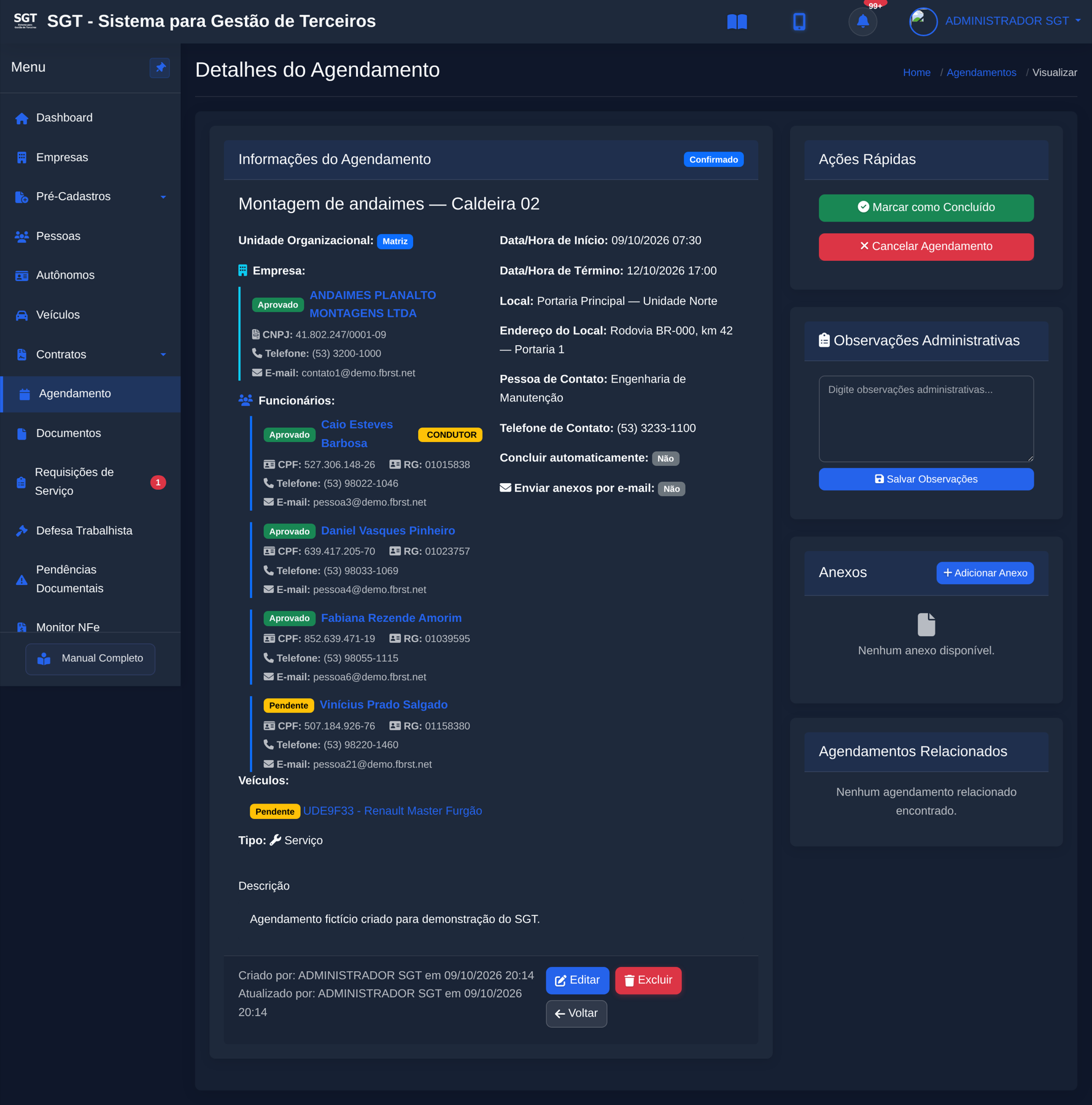Viewport: 1092px width, 1105px height.
Task: Focus the observações administrativas text area
Action: coord(926,419)
